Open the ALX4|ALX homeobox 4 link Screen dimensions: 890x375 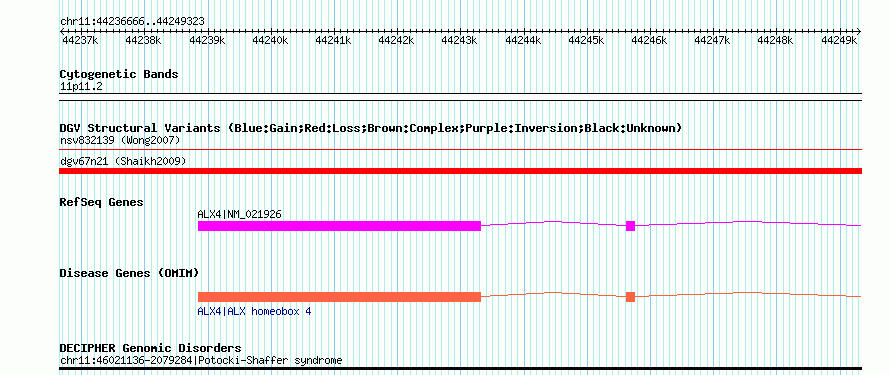click(254, 311)
